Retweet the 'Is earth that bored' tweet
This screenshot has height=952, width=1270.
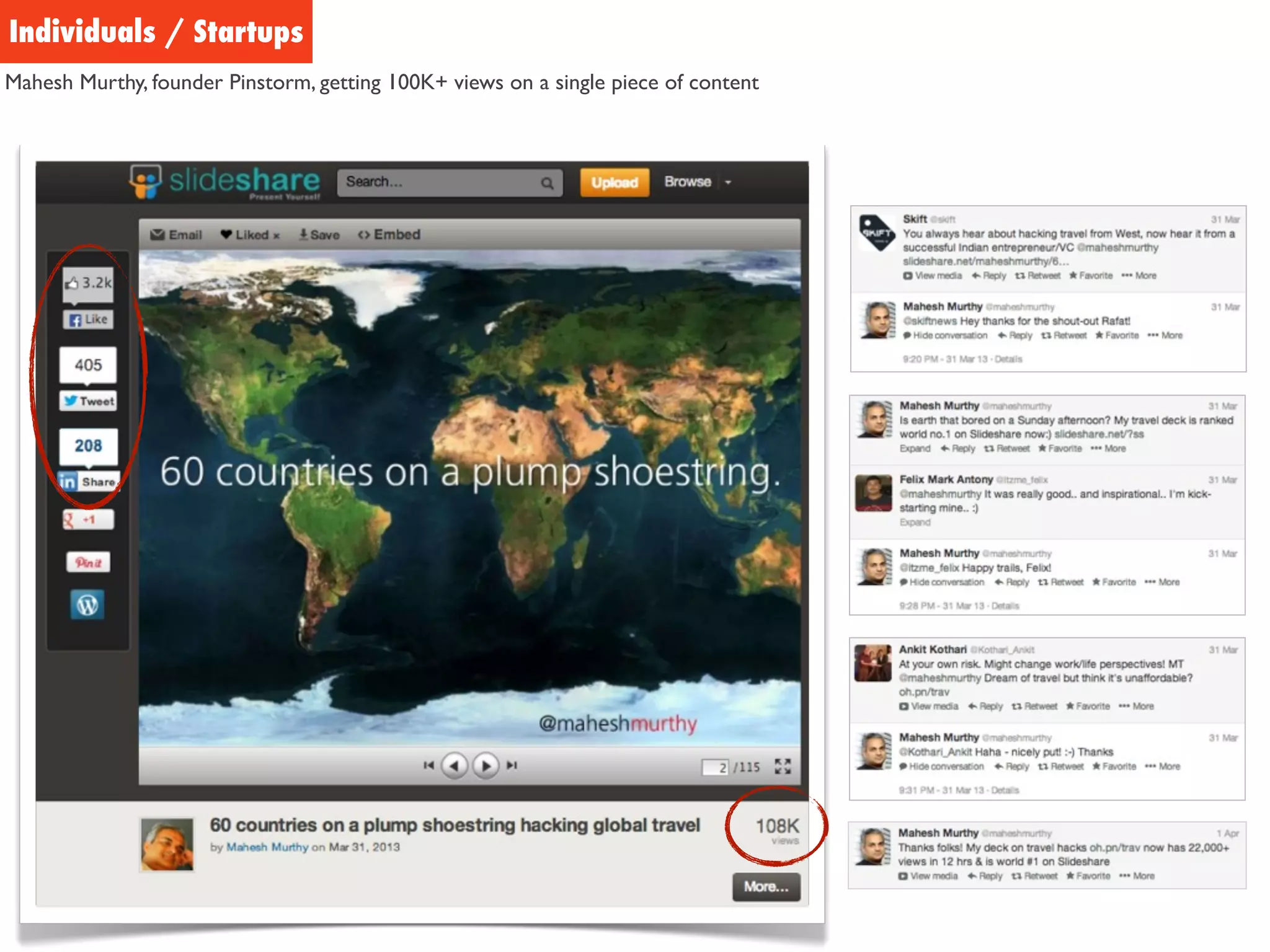[1006, 449]
